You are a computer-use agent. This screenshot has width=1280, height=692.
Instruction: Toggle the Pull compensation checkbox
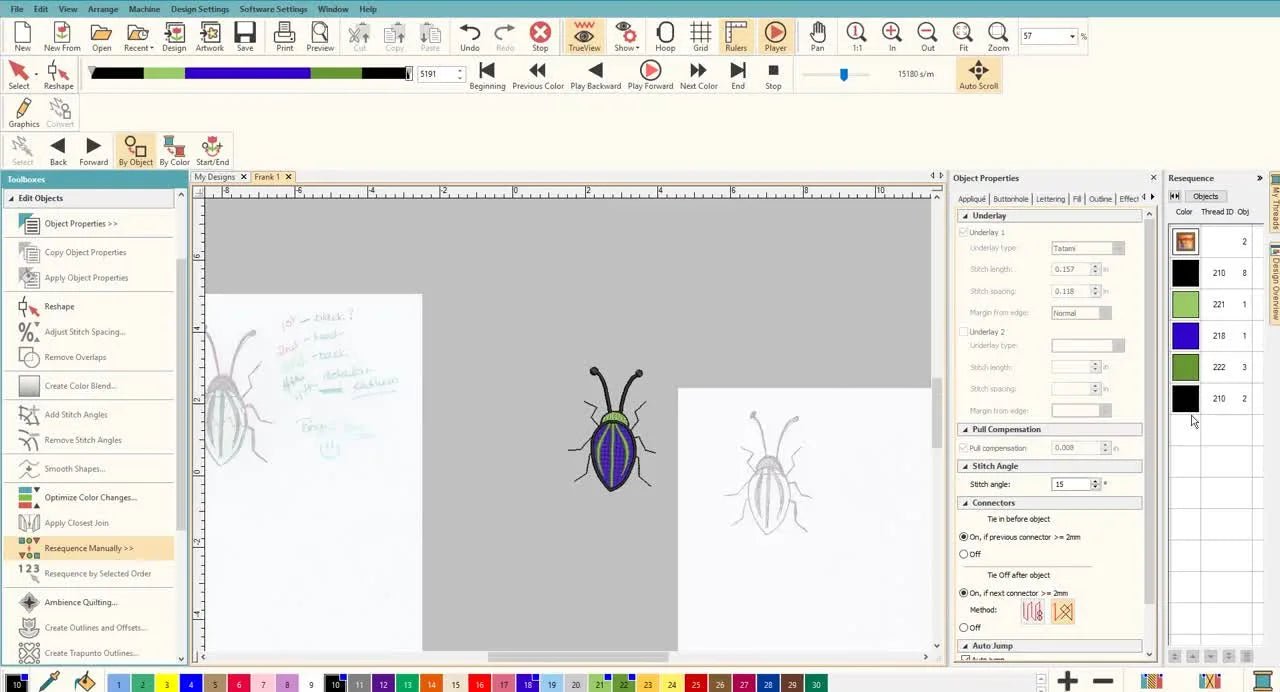pos(964,448)
